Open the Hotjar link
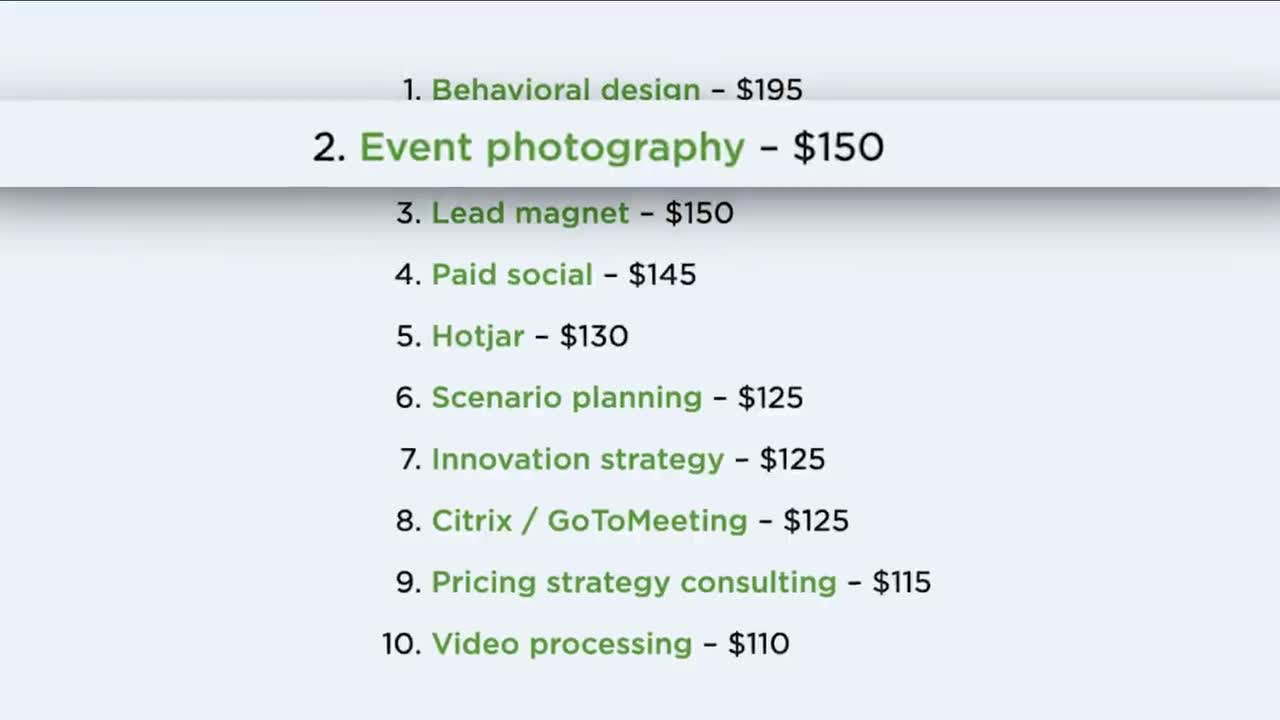Screen dimensions: 1280x720 [477, 336]
